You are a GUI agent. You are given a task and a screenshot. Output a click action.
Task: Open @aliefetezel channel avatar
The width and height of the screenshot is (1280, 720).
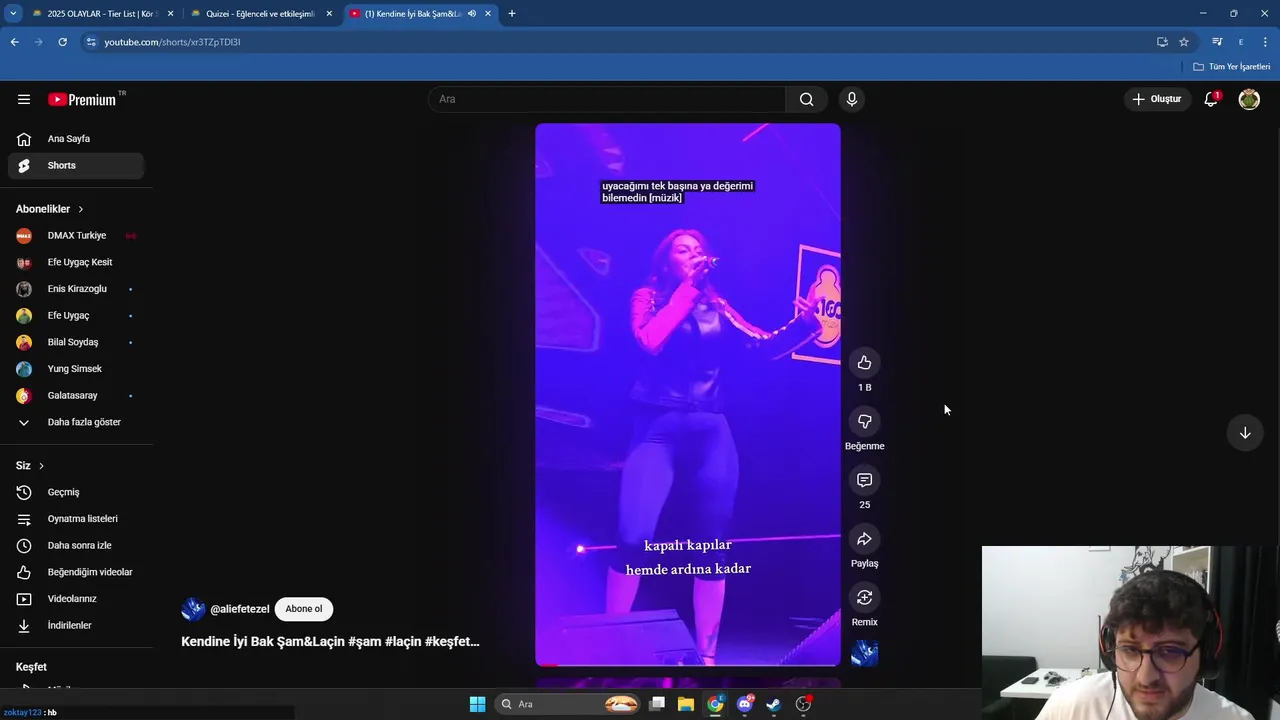pos(193,609)
